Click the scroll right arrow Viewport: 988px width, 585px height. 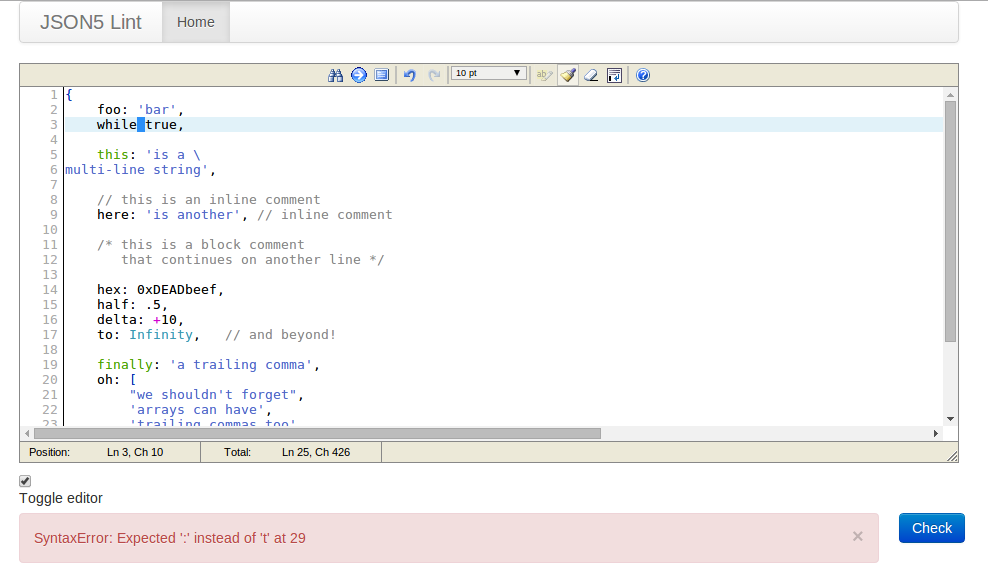coord(936,434)
